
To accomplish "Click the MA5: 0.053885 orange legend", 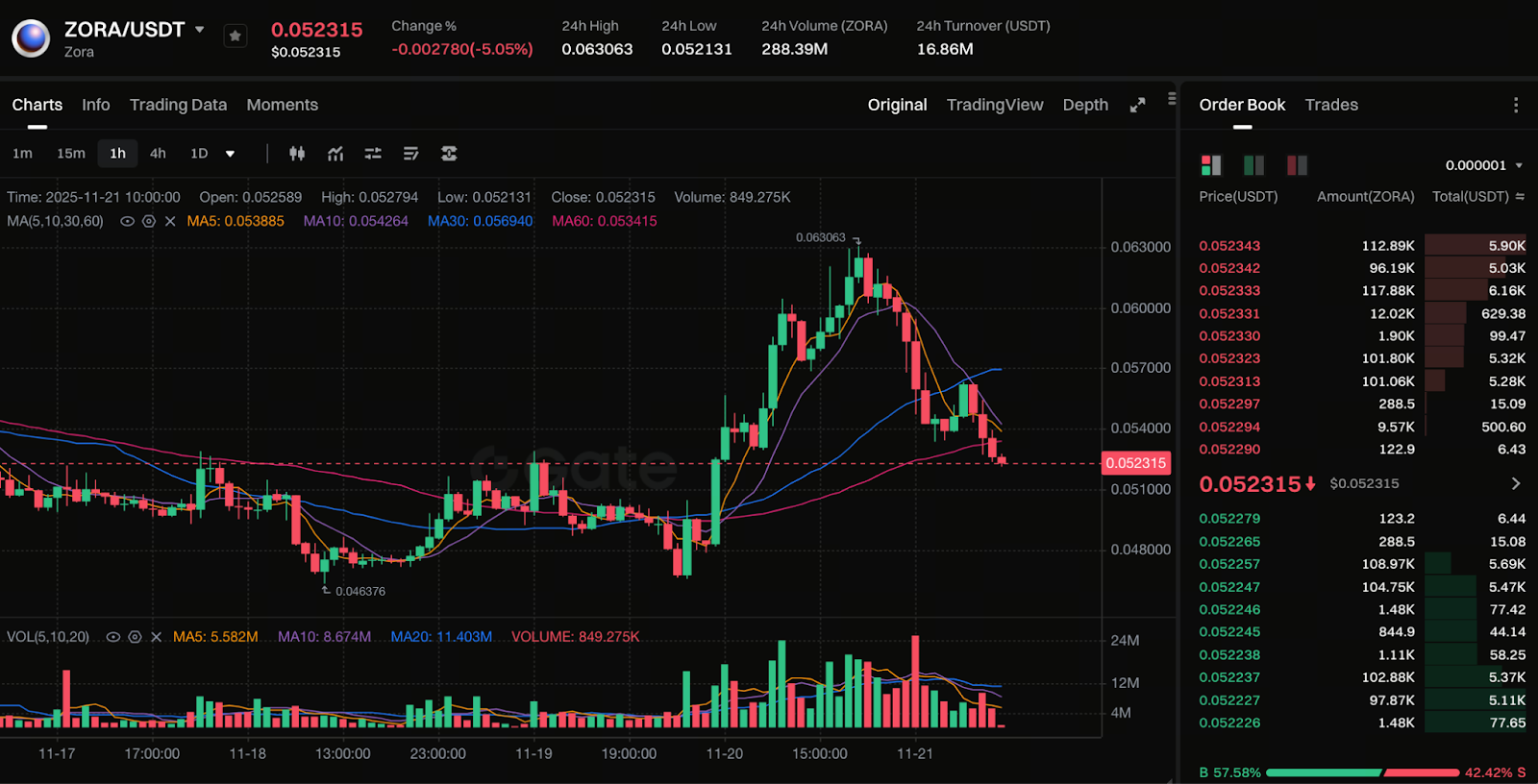I will [x=236, y=221].
